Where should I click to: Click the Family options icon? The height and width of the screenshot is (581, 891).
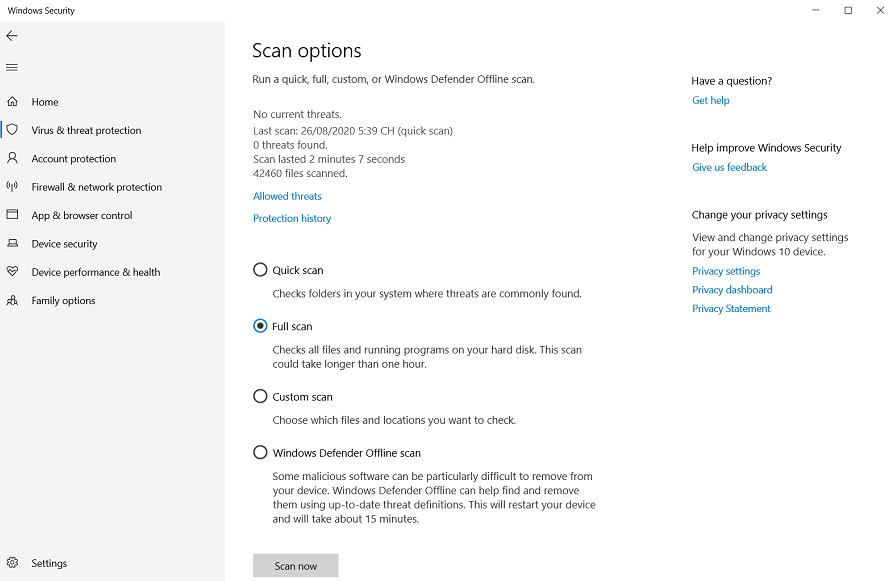pos(11,300)
